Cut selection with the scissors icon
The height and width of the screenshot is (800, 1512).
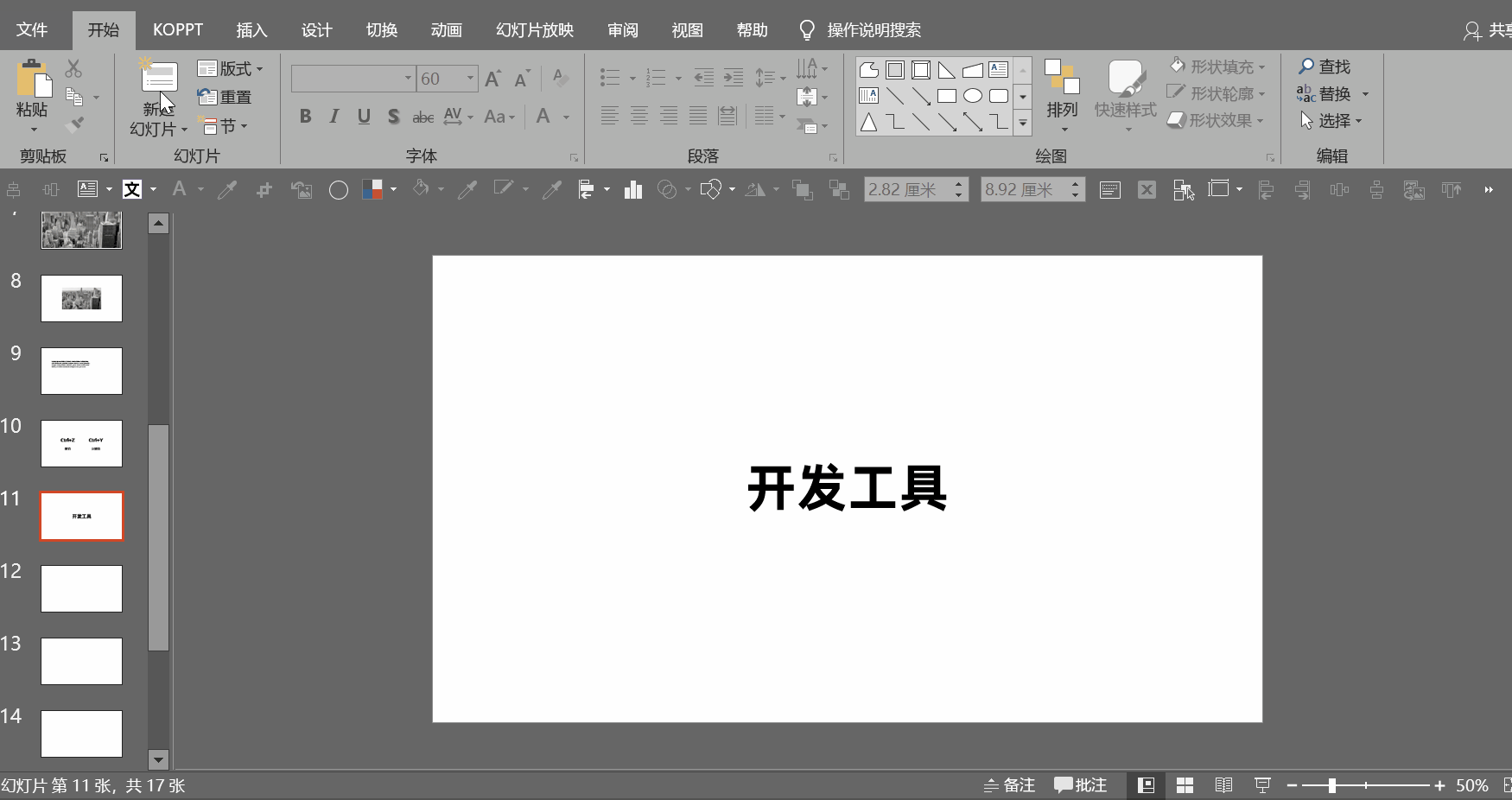(x=73, y=68)
